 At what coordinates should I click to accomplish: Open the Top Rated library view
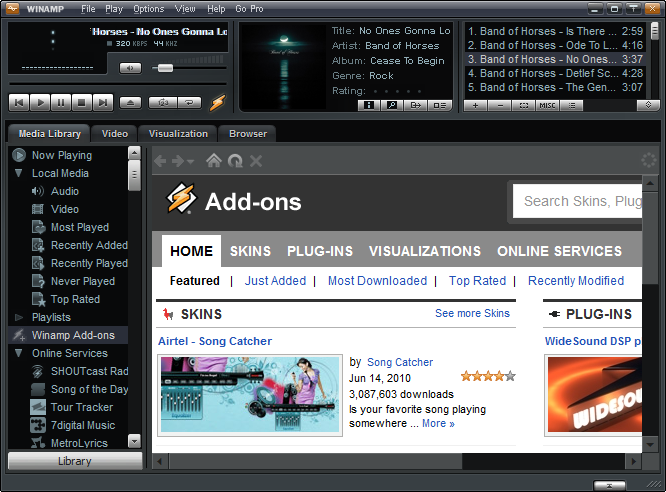click(75, 299)
